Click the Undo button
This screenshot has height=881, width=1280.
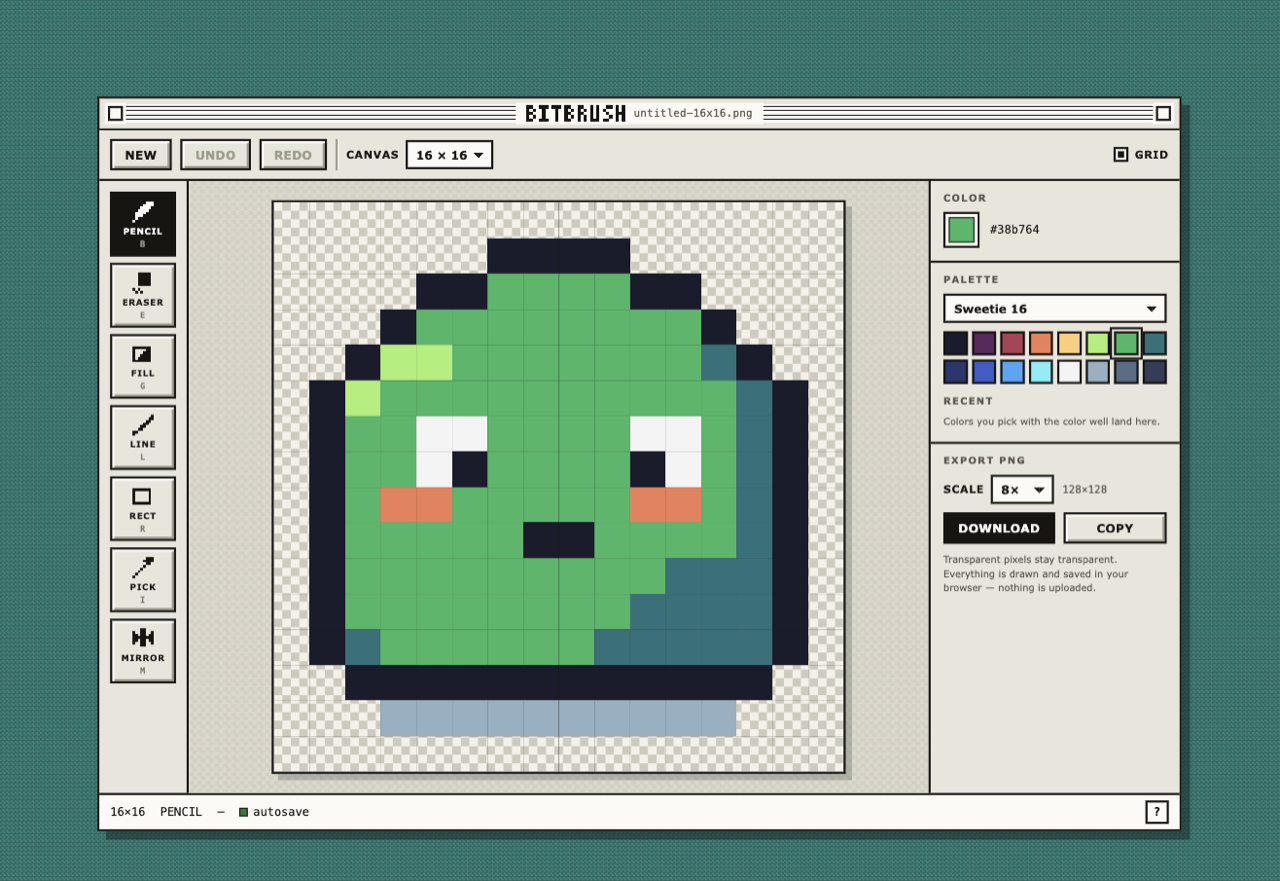coord(216,155)
